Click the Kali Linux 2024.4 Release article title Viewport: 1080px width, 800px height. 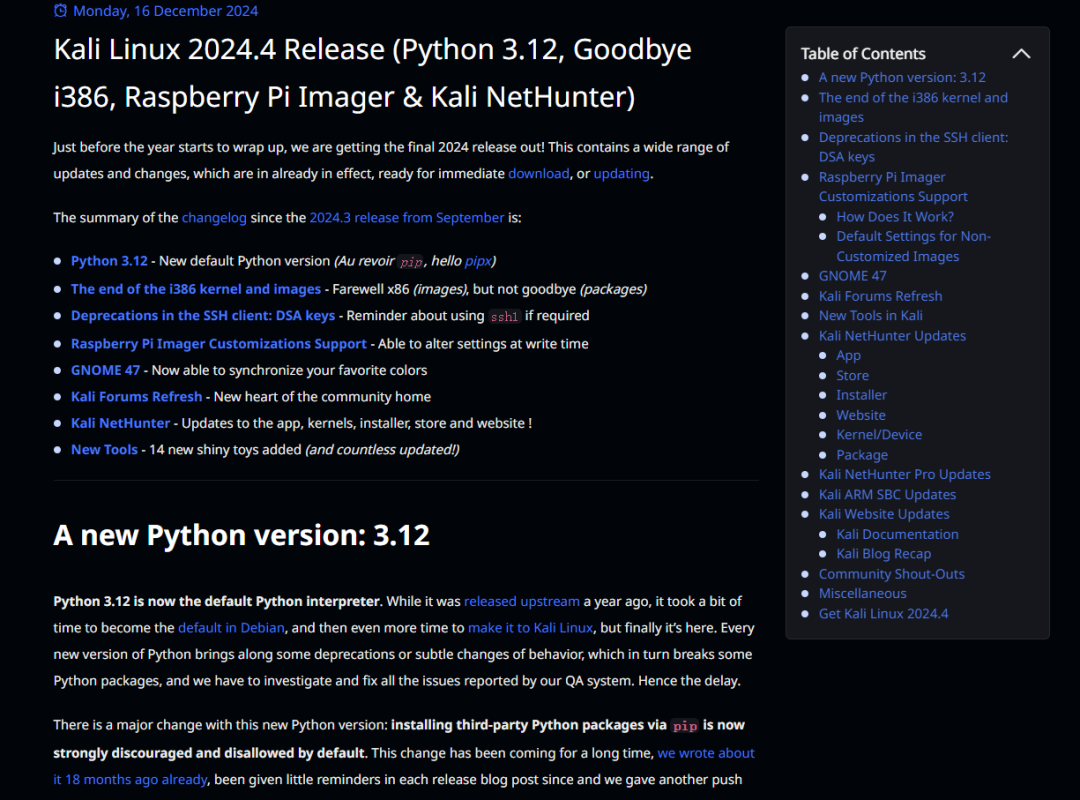(372, 73)
